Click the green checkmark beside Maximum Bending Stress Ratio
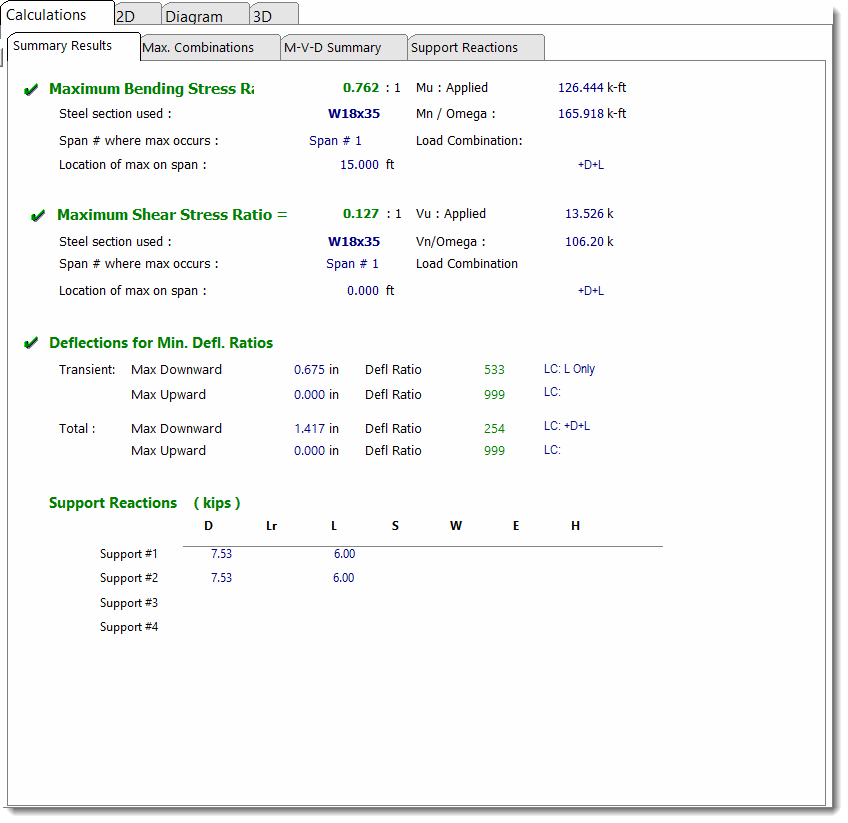Screen dimensions: 848x823 pos(31,90)
